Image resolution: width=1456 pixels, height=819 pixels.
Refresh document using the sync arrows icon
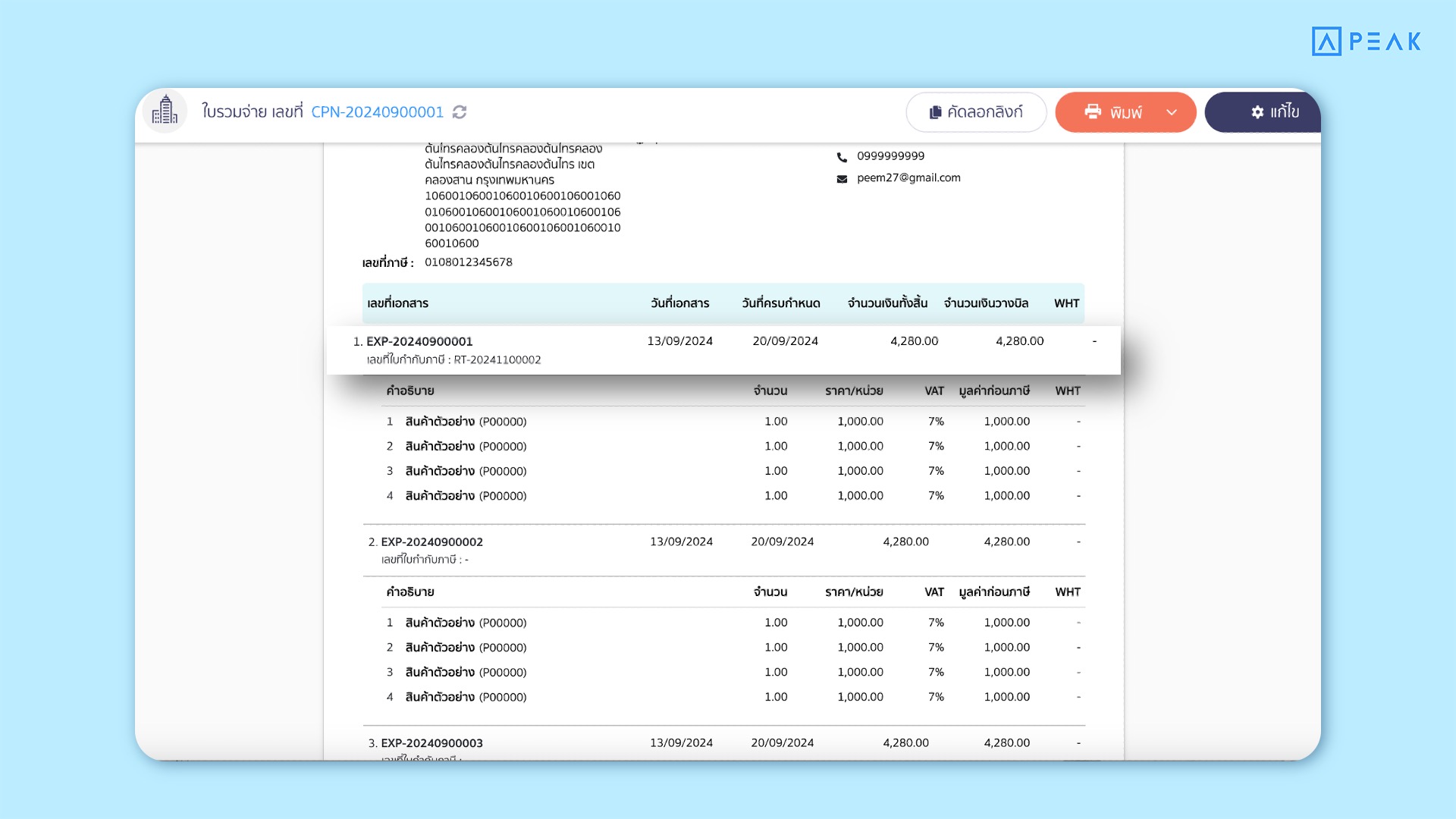click(x=460, y=112)
